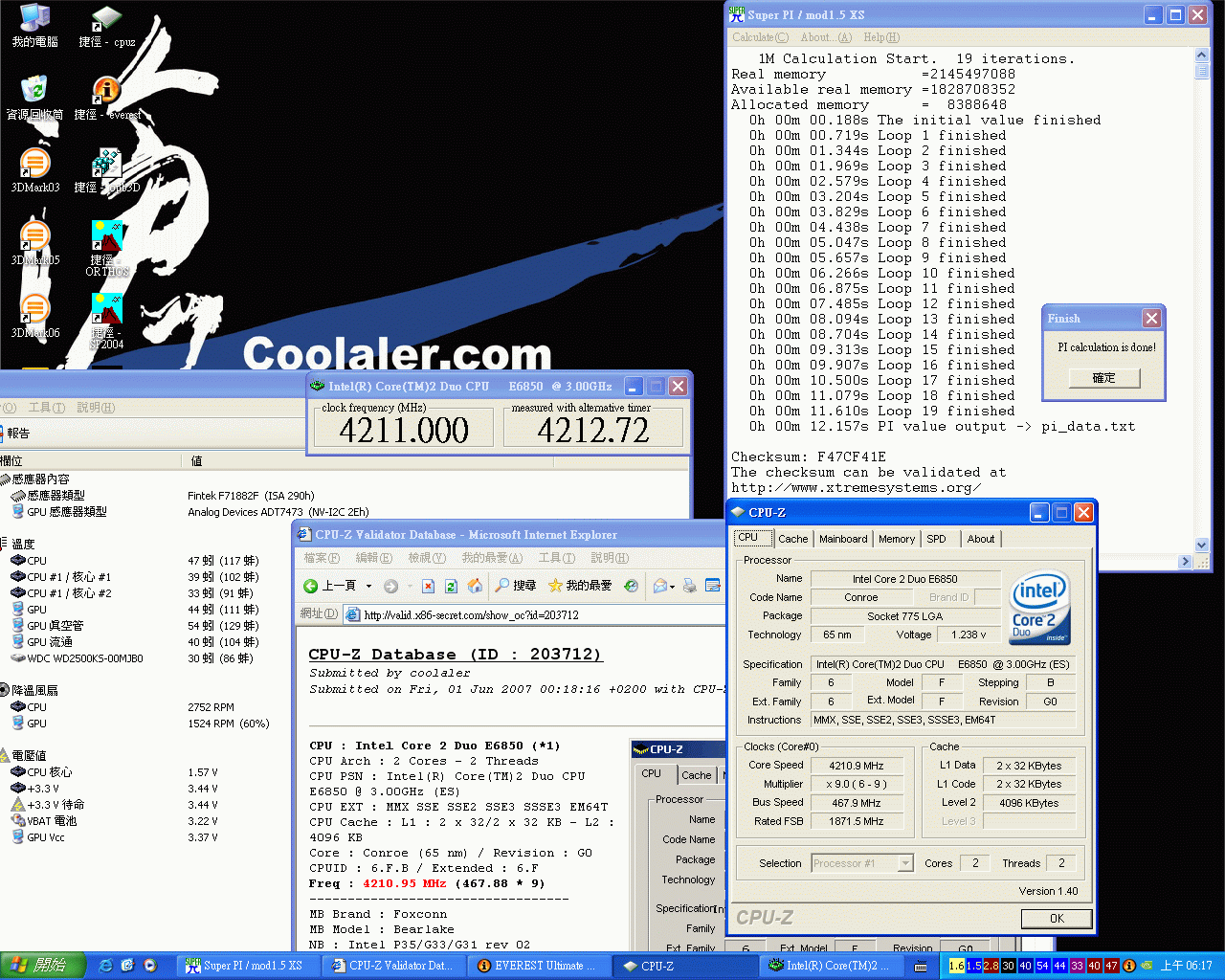Viewport: 1225px width, 980px height.
Task: Select the VBAT 電池 voltage row in Everest
Action: pos(144,821)
